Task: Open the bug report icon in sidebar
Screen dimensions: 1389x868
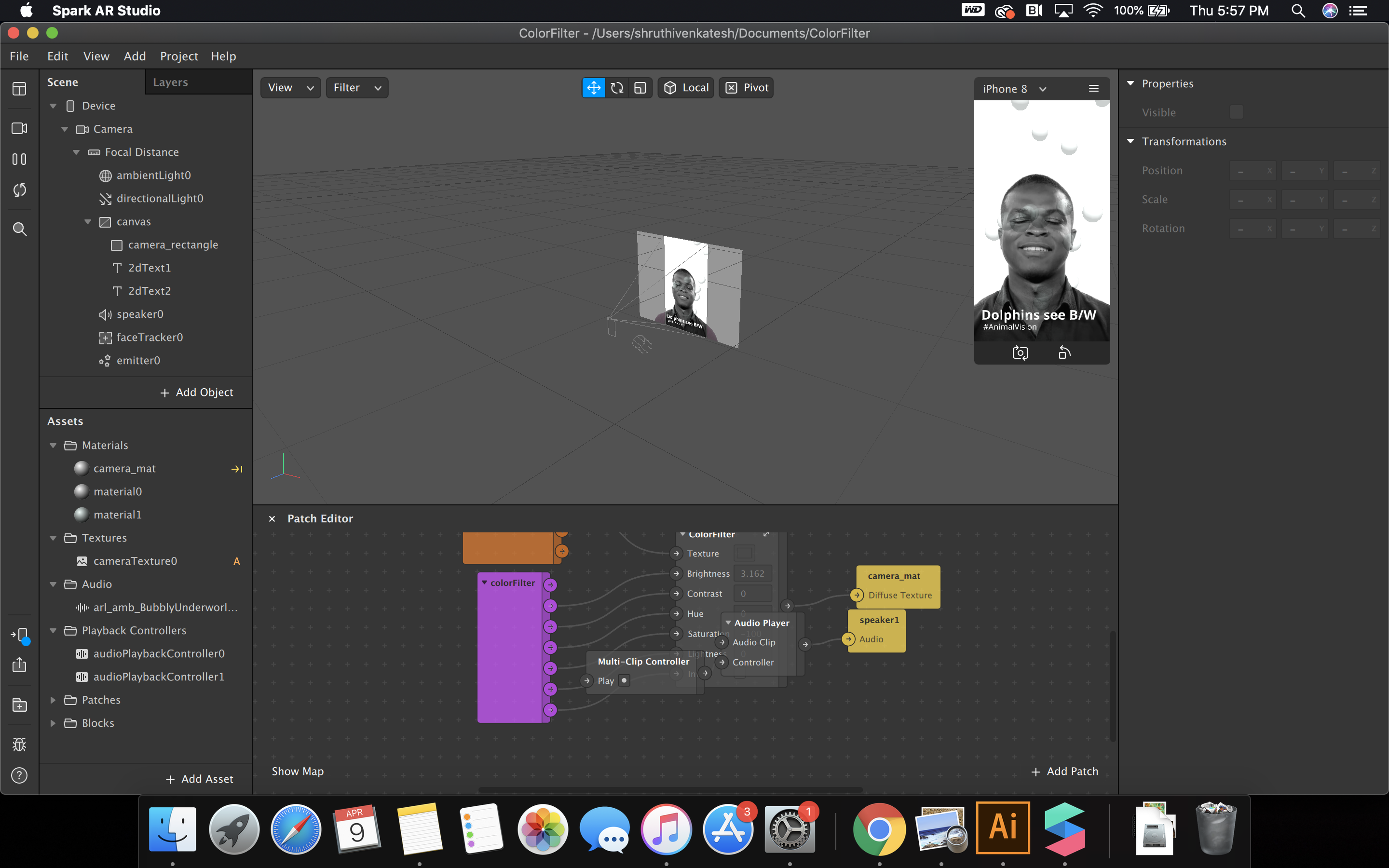Action: click(19, 745)
